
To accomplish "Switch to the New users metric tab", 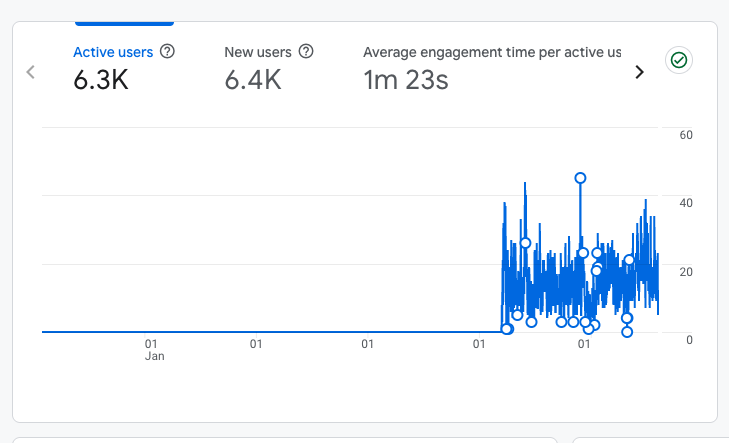I will (258, 51).
